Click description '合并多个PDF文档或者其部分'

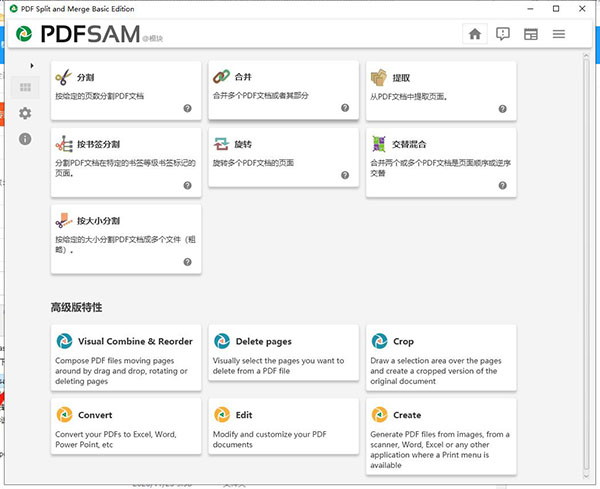pos(261,96)
